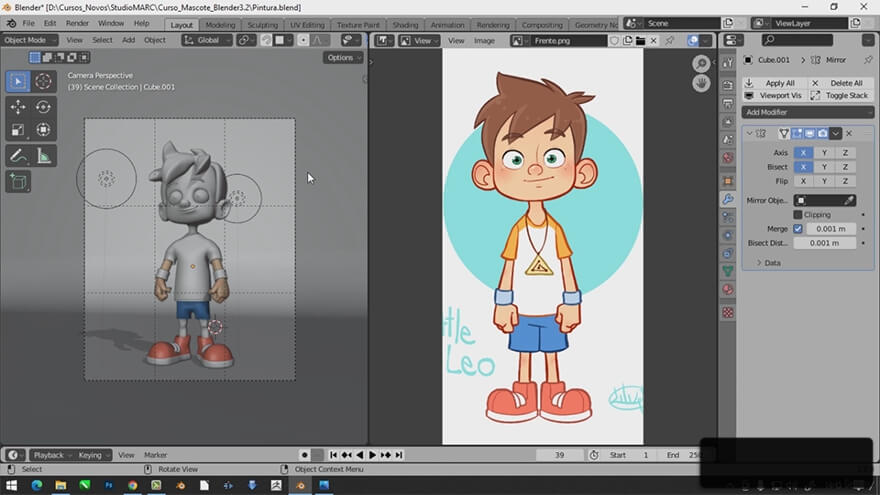Open the Modifier properties wrench tab
This screenshot has height=495, width=880.
pyautogui.click(x=728, y=199)
